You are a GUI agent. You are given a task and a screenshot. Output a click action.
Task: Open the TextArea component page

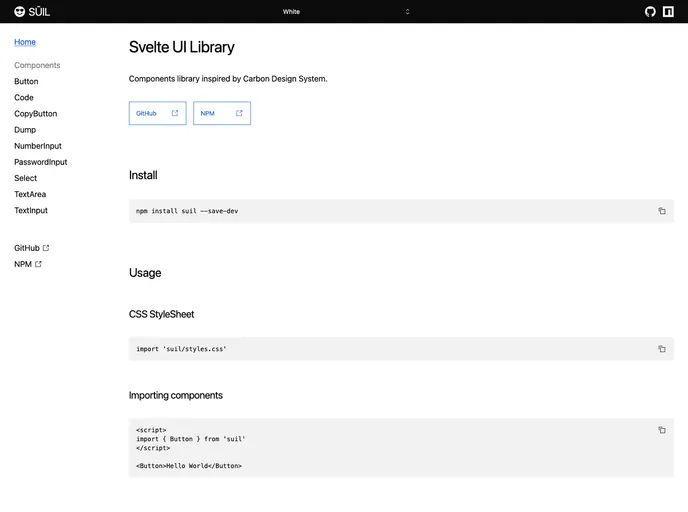30,194
